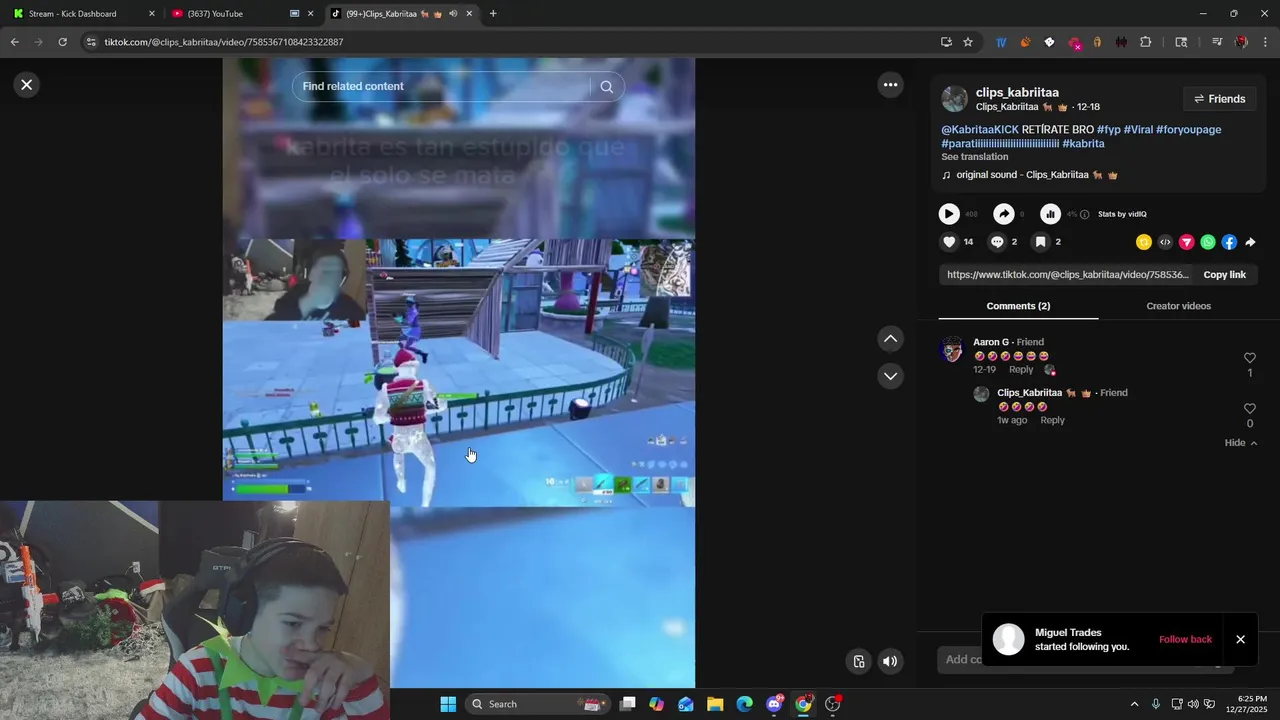The width and height of the screenshot is (1280, 720).
Task: Send to friends via red paper plane icon
Action: 1187,242
